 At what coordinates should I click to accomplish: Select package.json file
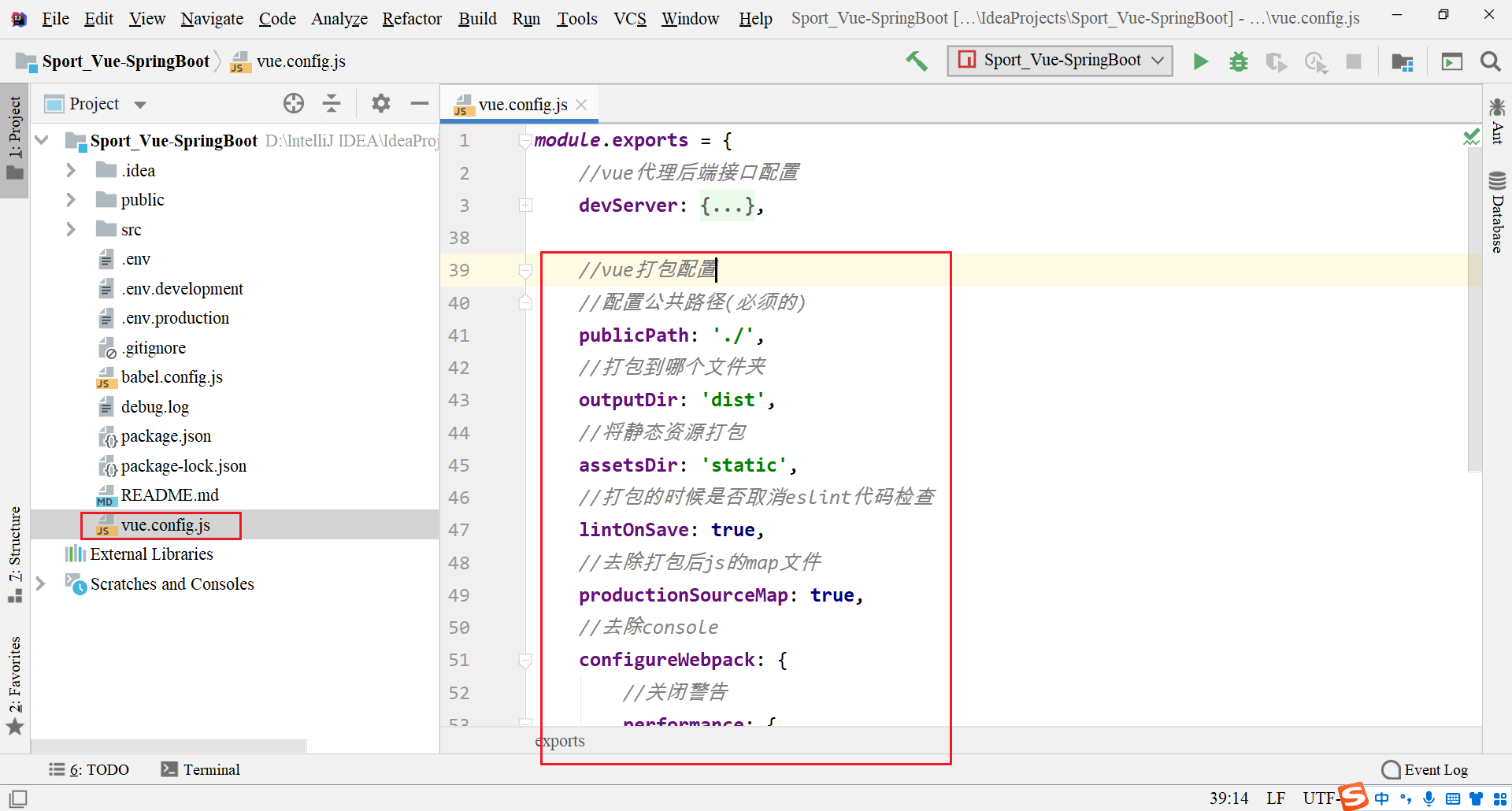[165, 436]
